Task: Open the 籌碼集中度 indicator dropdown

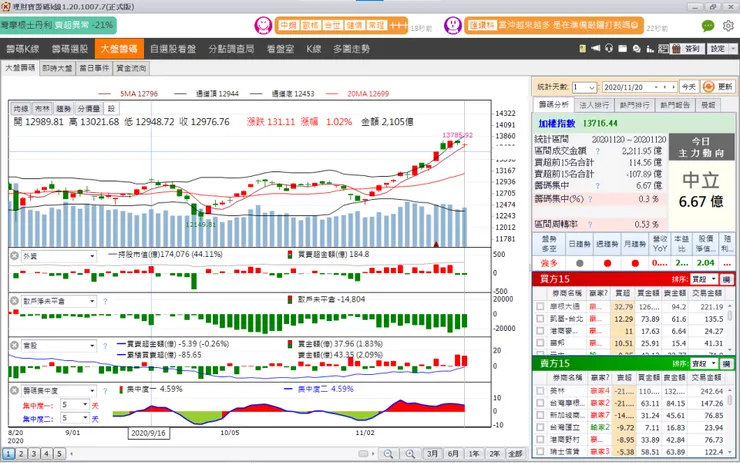Action: [92, 391]
